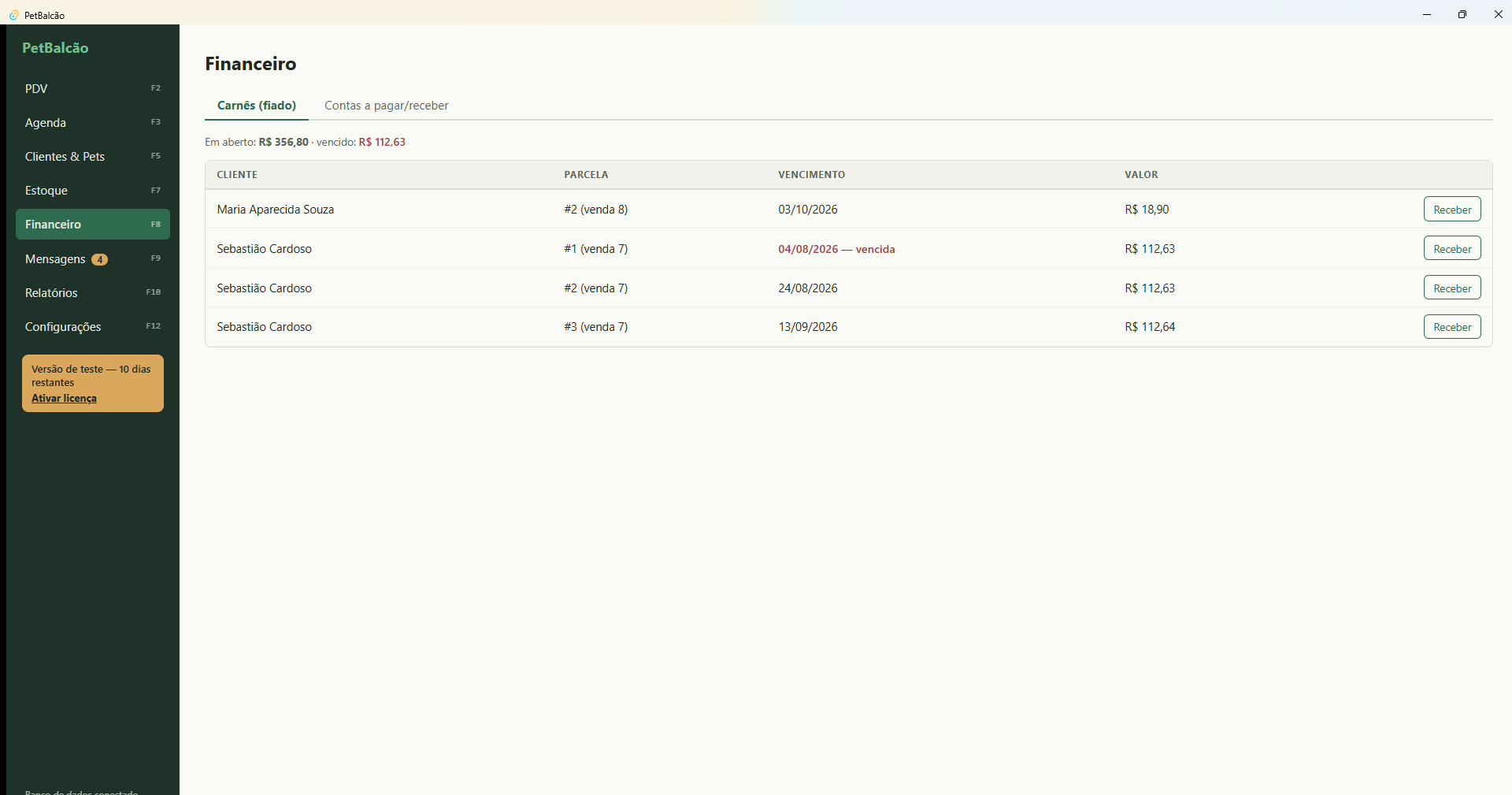Screen dimensions: 1512x795
Task: Open Relatórios section
Action: (x=93, y=292)
